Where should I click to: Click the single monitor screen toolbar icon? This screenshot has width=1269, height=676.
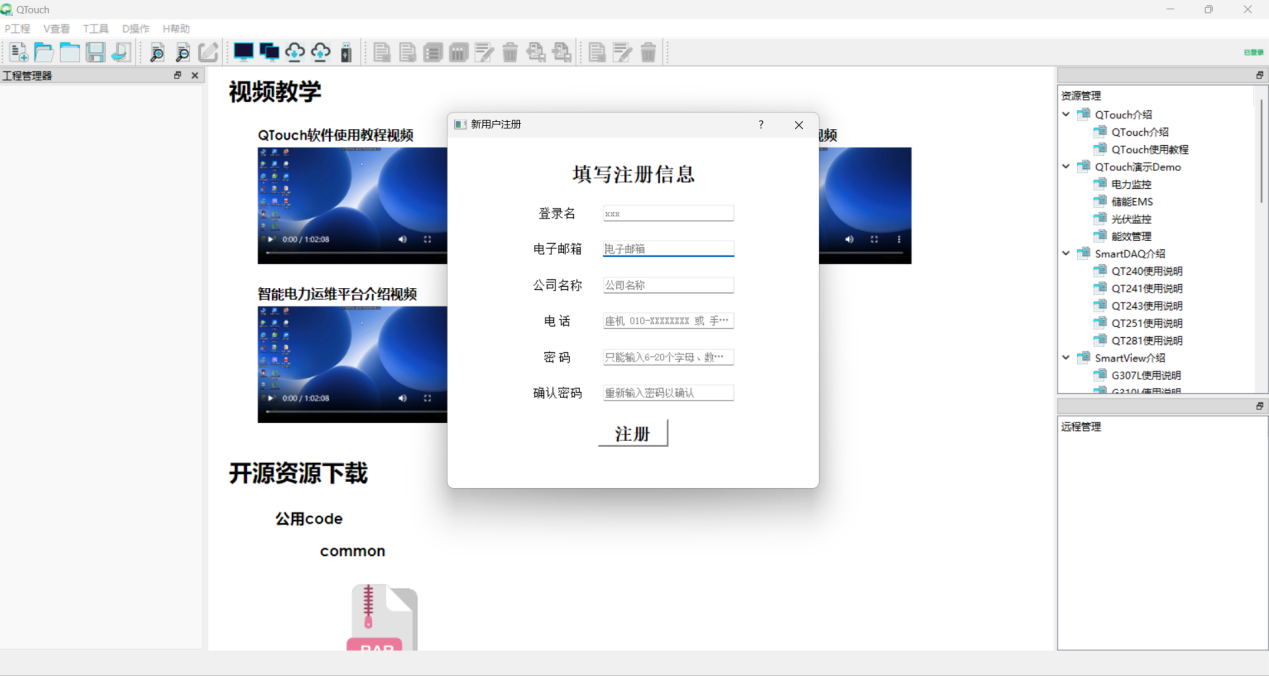[x=243, y=52]
